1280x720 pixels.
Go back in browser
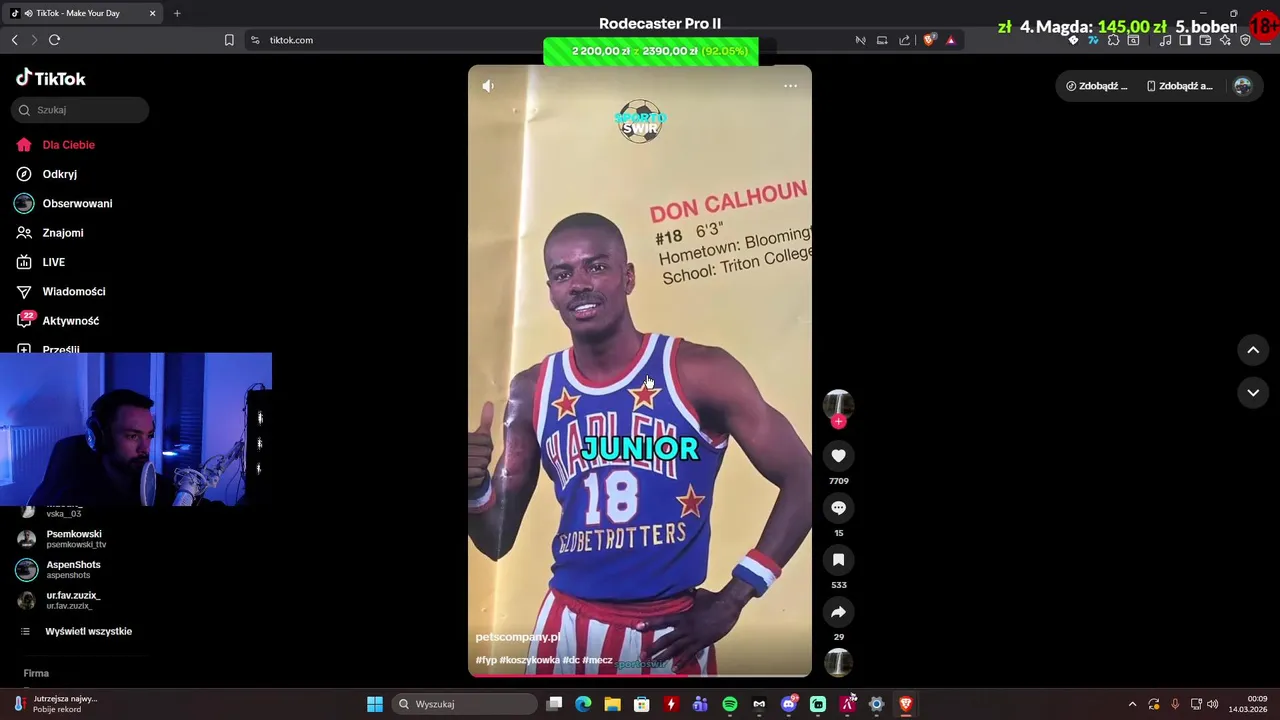pyautogui.click(x=14, y=40)
